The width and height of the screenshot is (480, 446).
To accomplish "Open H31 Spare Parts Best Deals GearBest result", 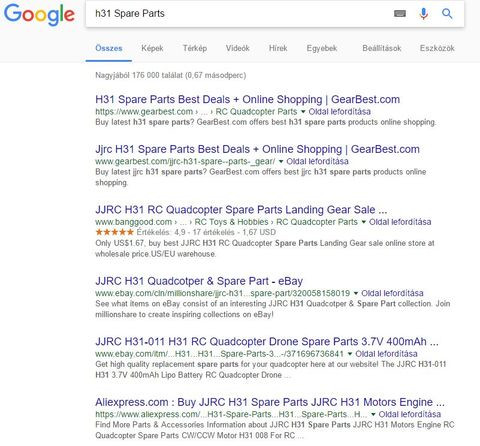I will click(247, 99).
